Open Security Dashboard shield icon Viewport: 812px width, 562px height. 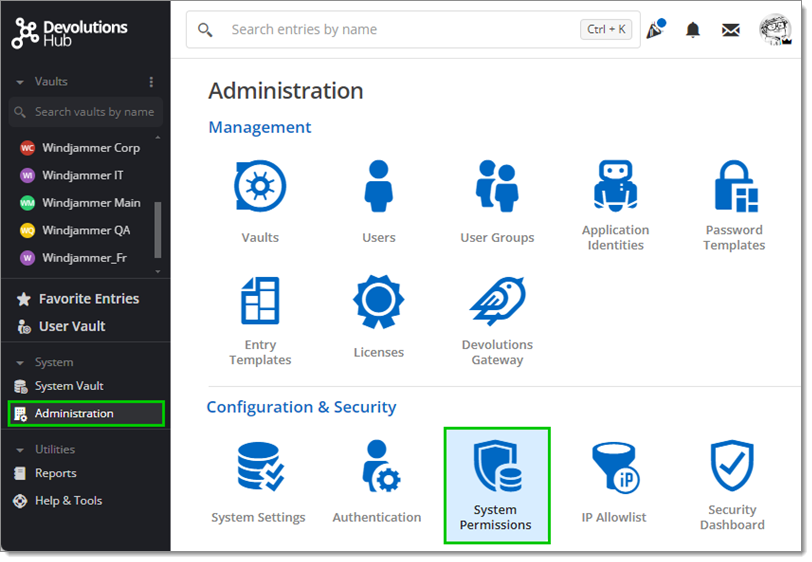(732, 466)
